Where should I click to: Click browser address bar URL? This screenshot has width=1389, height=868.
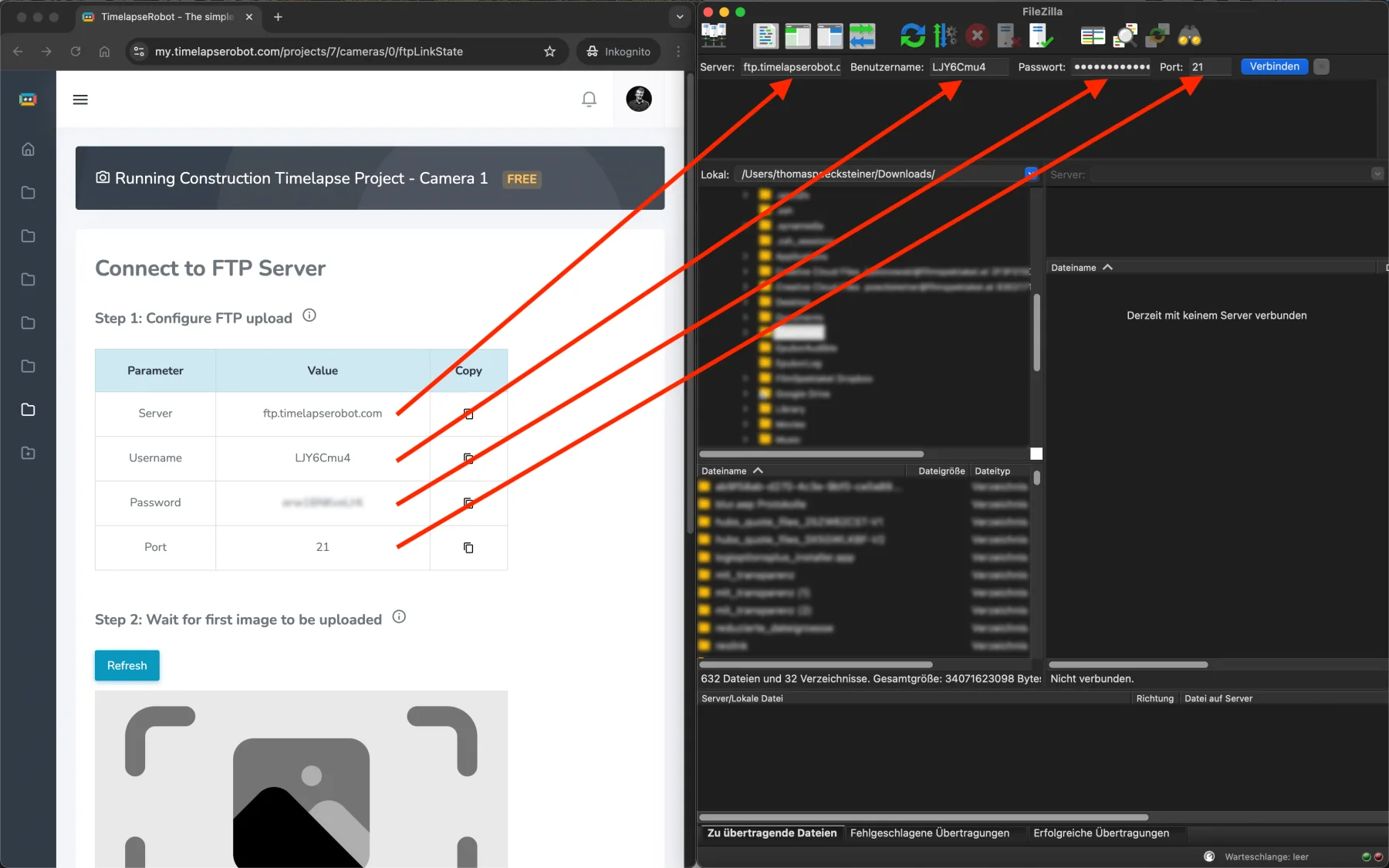pyautogui.click(x=309, y=52)
